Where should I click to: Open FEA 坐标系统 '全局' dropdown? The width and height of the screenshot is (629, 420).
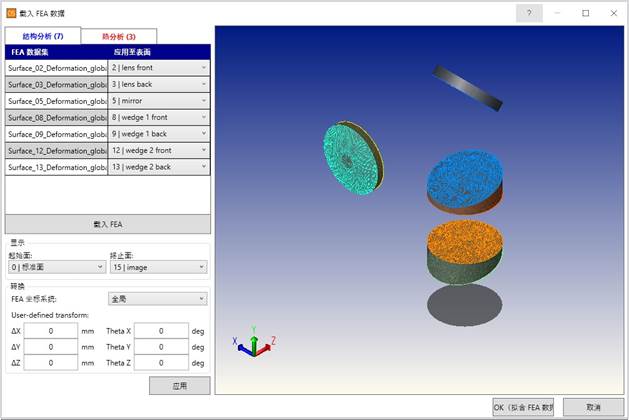pyautogui.click(x=158, y=298)
